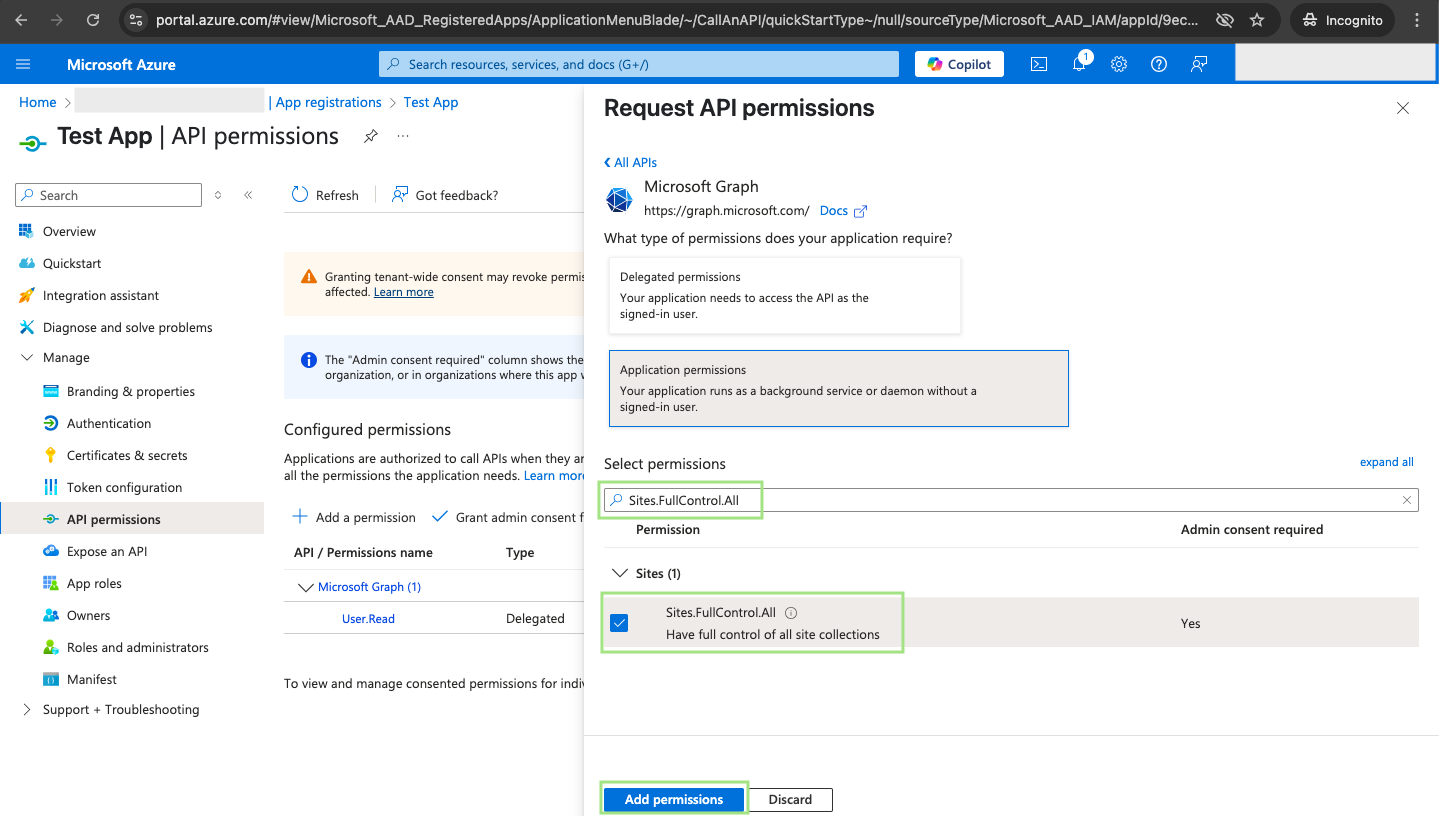The image size is (1439, 816).
Task: Open the ellipsis menu next to the pin
Action: point(403,136)
